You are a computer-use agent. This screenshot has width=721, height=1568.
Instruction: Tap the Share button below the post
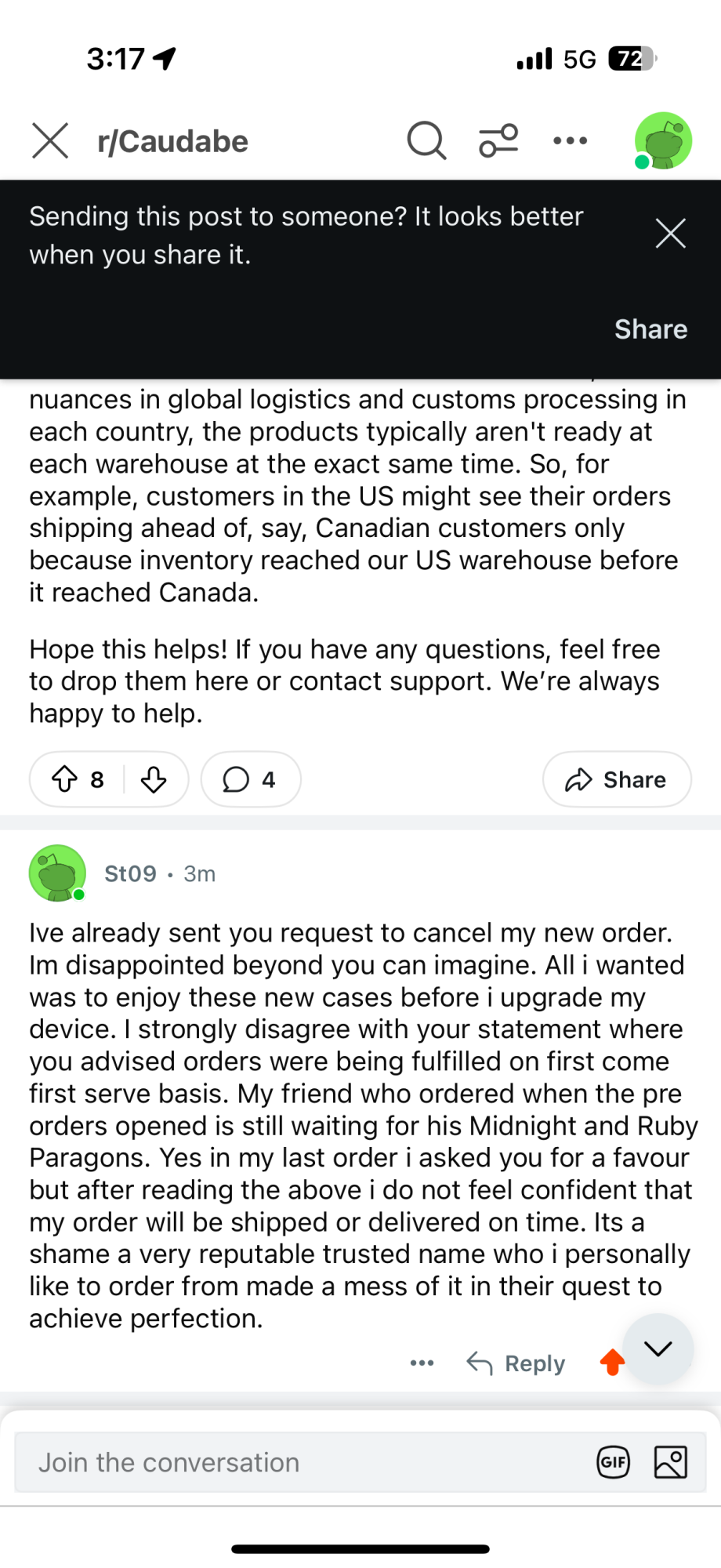point(617,779)
